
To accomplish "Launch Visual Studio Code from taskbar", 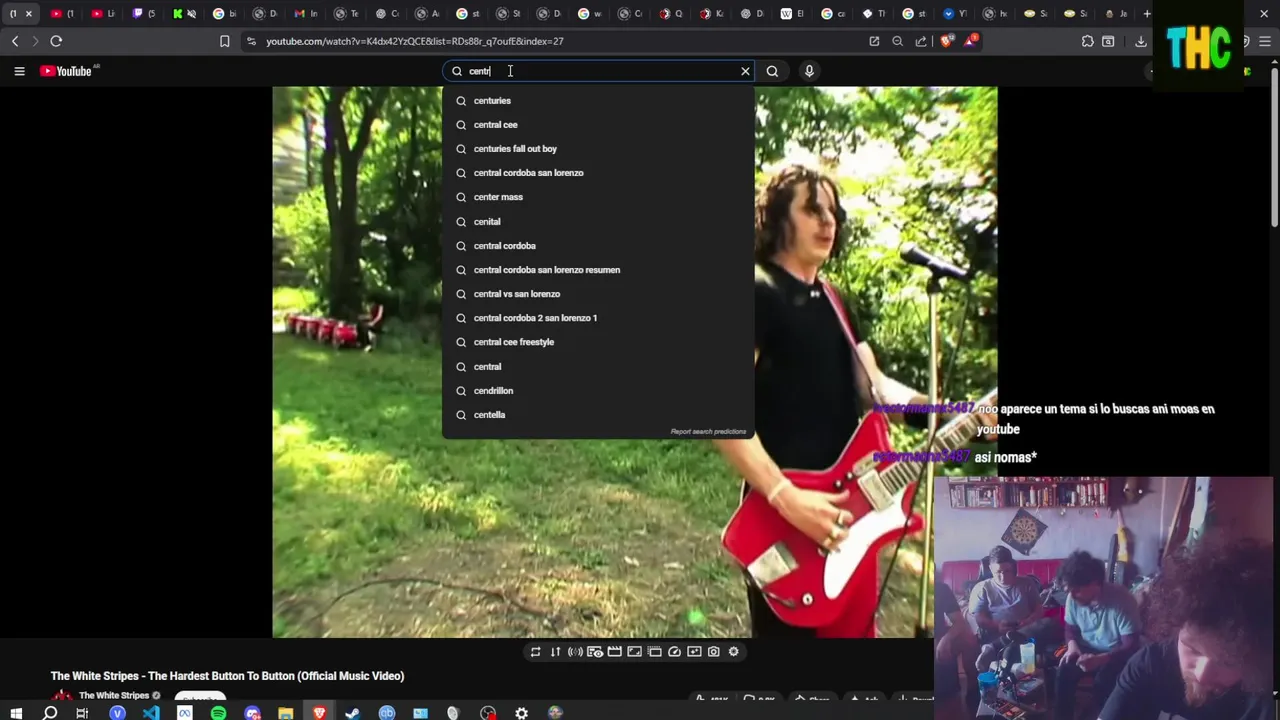I will 150,713.
